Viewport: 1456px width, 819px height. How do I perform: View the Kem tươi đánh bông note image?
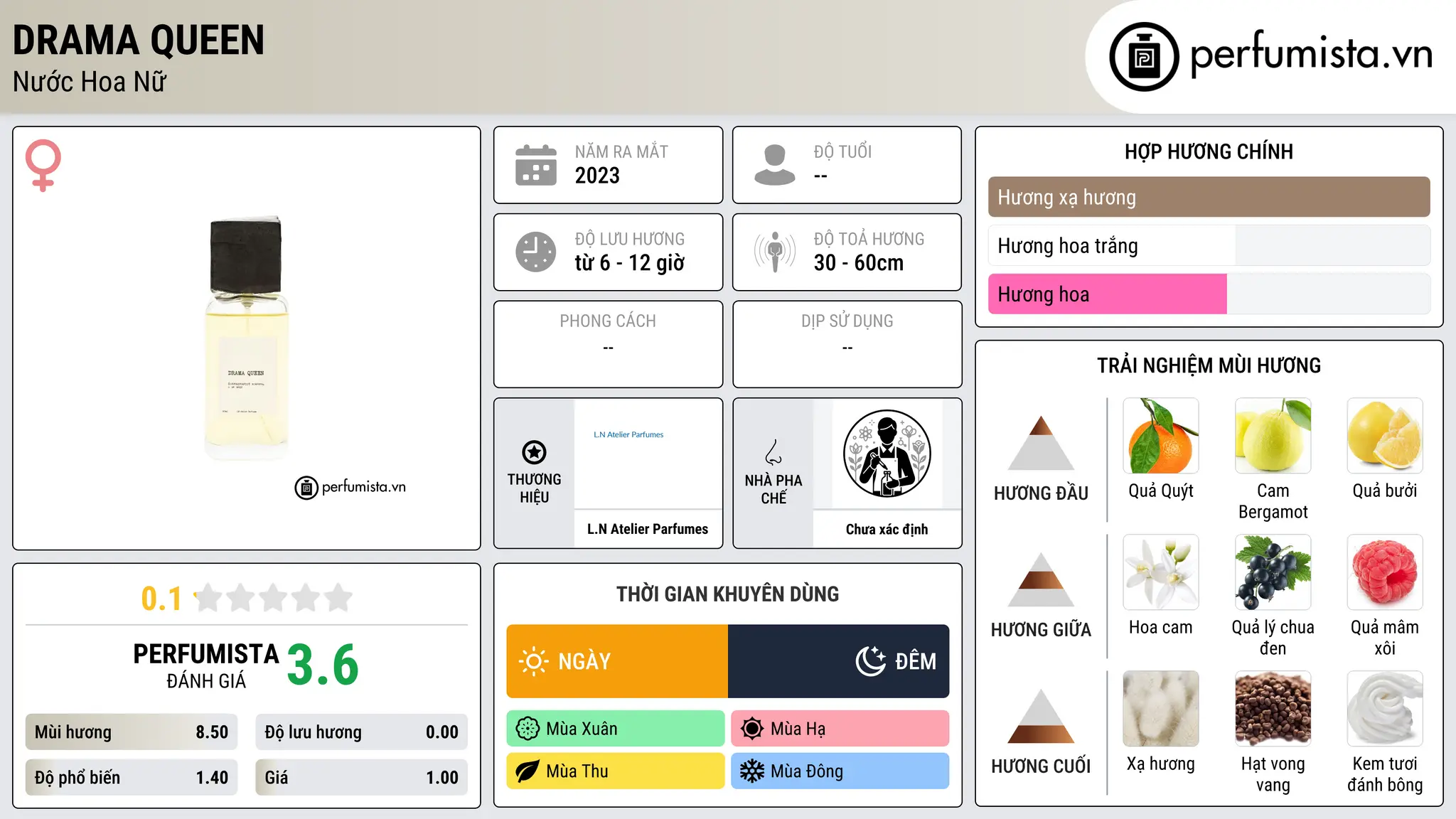pos(1385,709)
